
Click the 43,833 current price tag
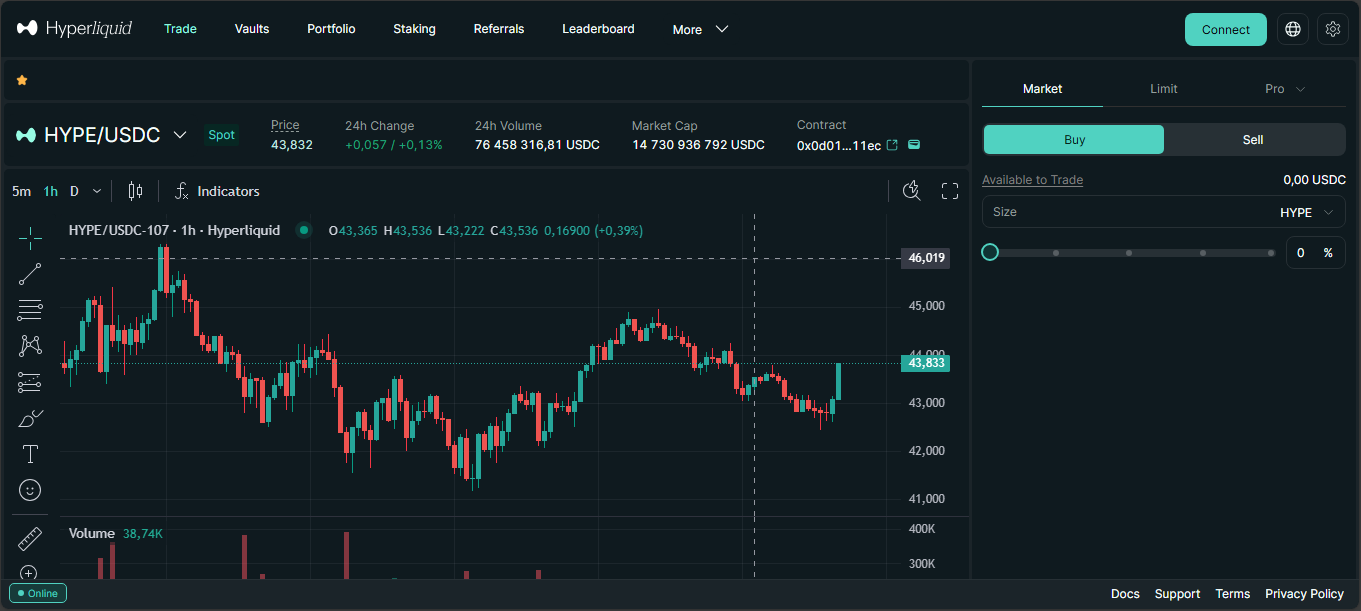925,363
